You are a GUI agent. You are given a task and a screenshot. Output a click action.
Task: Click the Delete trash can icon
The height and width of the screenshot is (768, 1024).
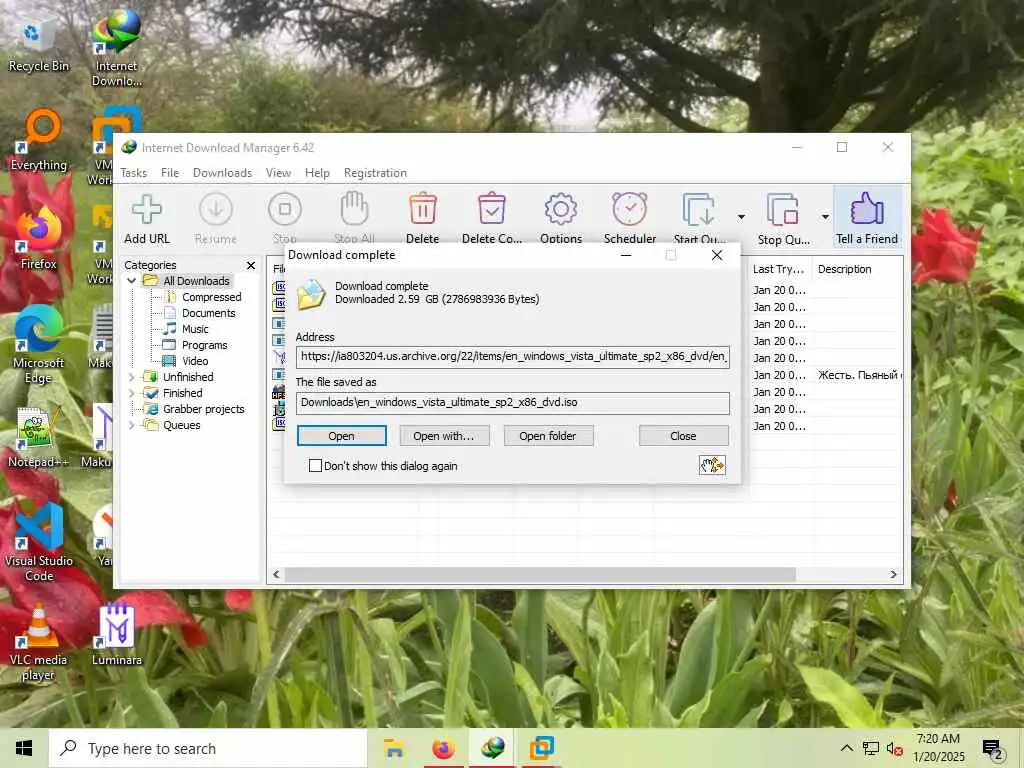(x=423, y=209)
